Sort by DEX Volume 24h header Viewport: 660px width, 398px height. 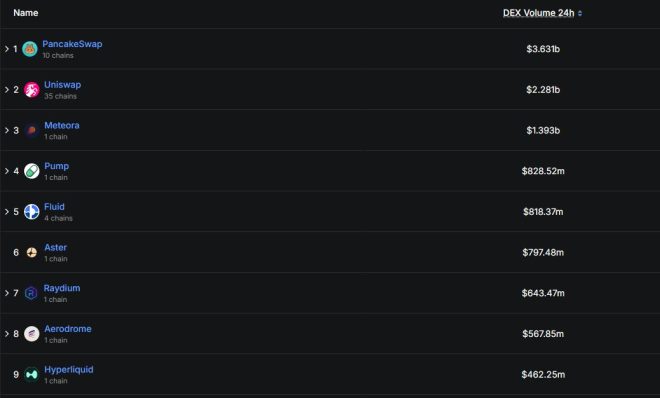point(538,13)
